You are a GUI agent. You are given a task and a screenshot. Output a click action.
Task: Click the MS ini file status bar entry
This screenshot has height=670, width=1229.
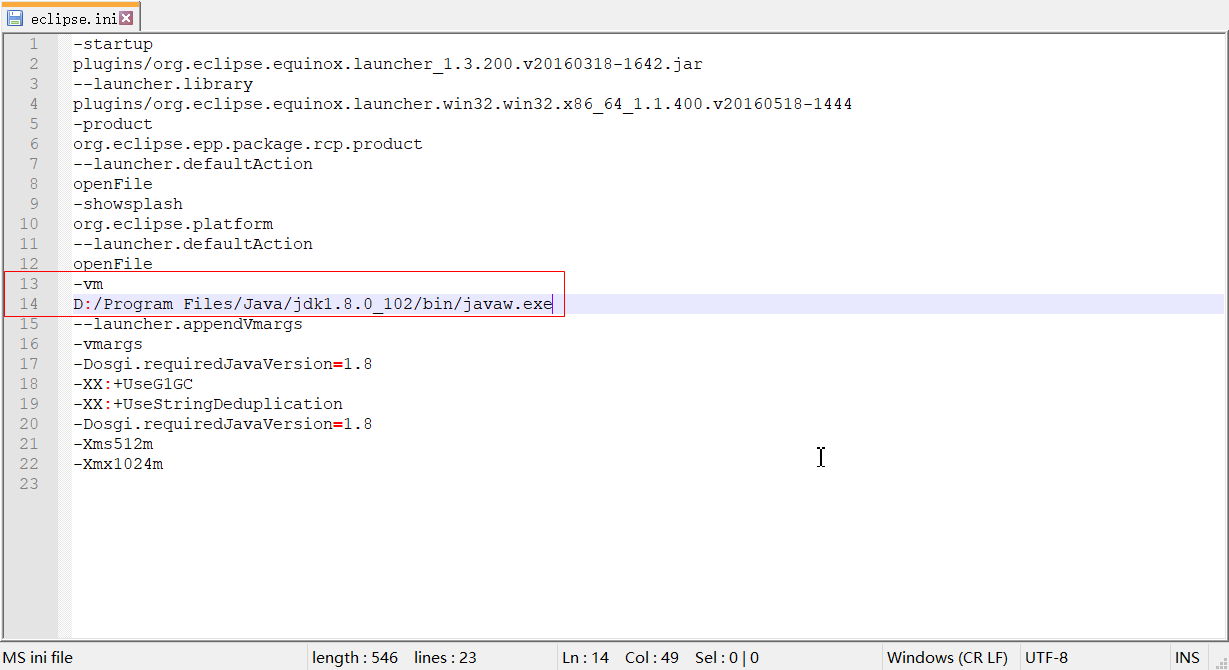point(37,658)
